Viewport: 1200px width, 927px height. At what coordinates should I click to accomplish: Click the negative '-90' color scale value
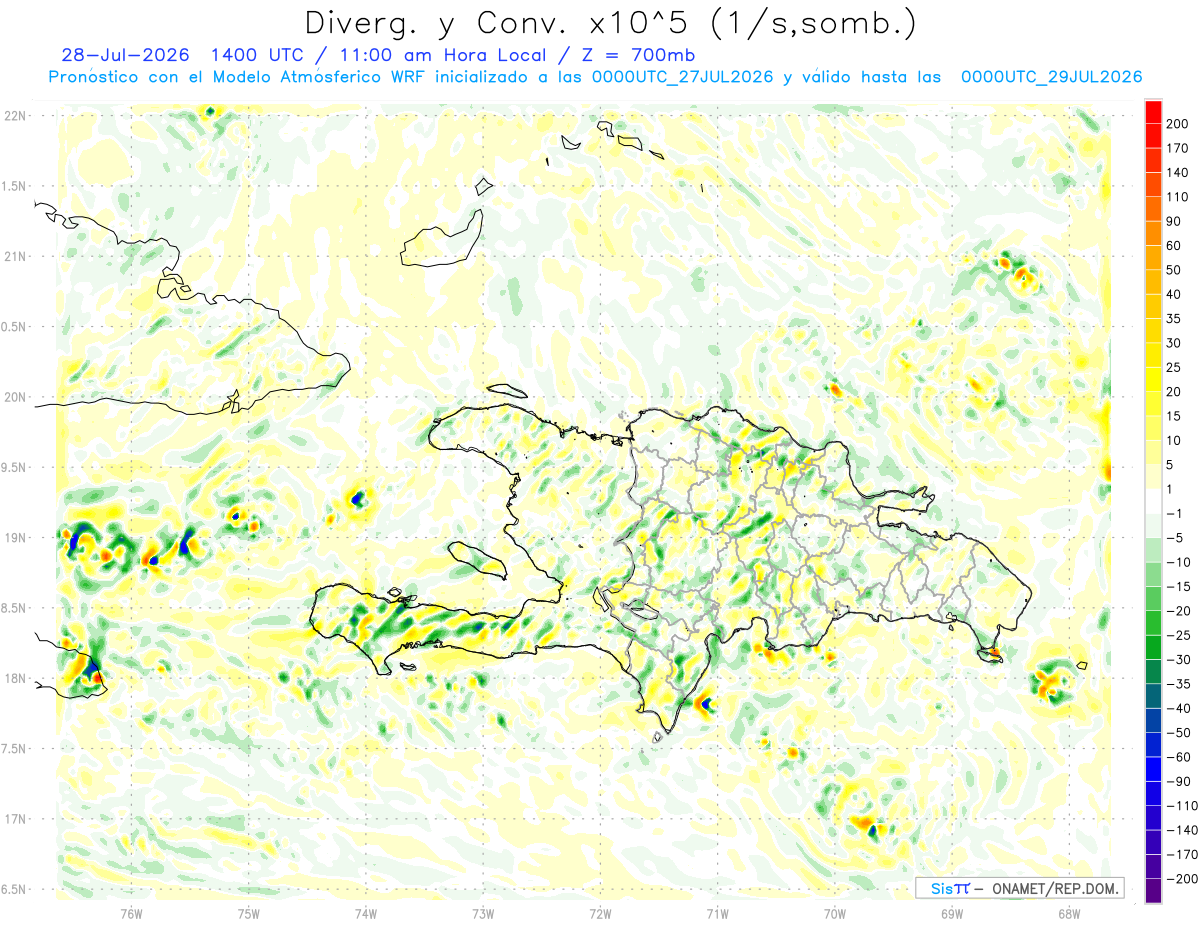coord(1178,781)
